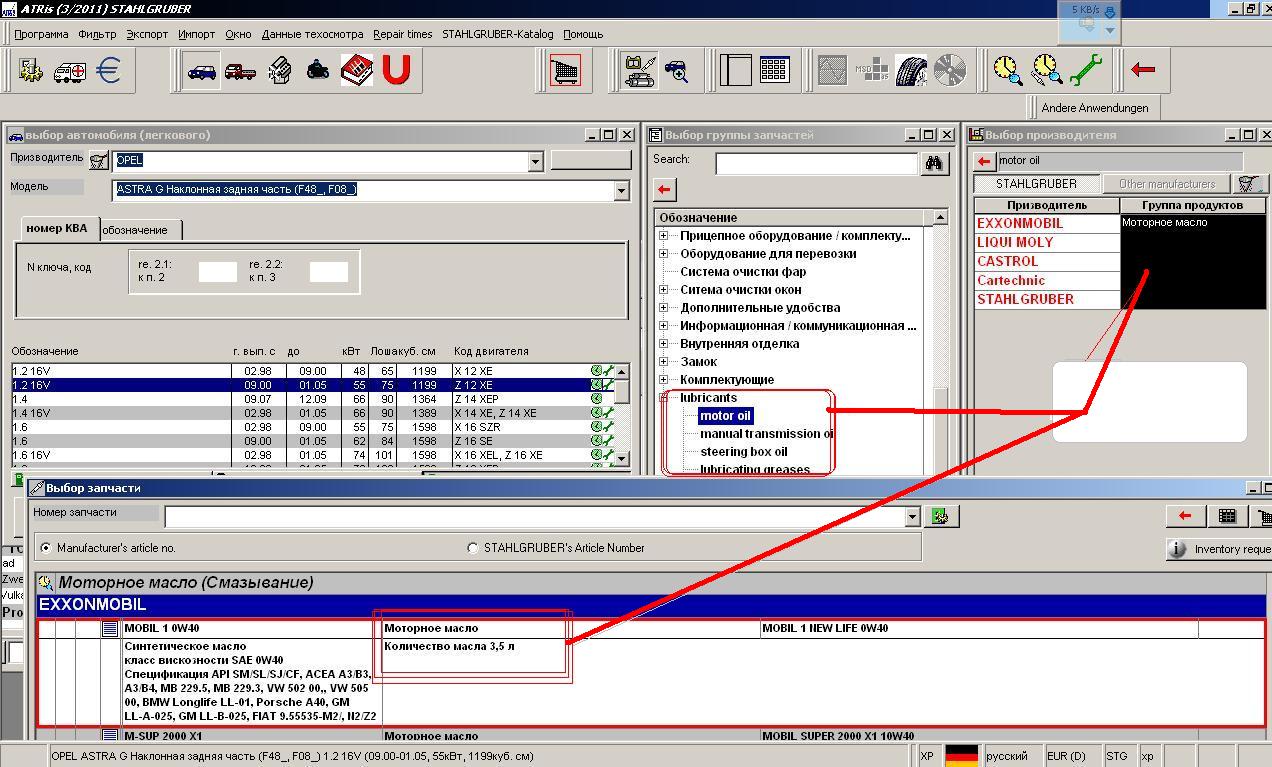
Task: Select STAHLGRUBER's Article Number radio button
Action: 473,548
